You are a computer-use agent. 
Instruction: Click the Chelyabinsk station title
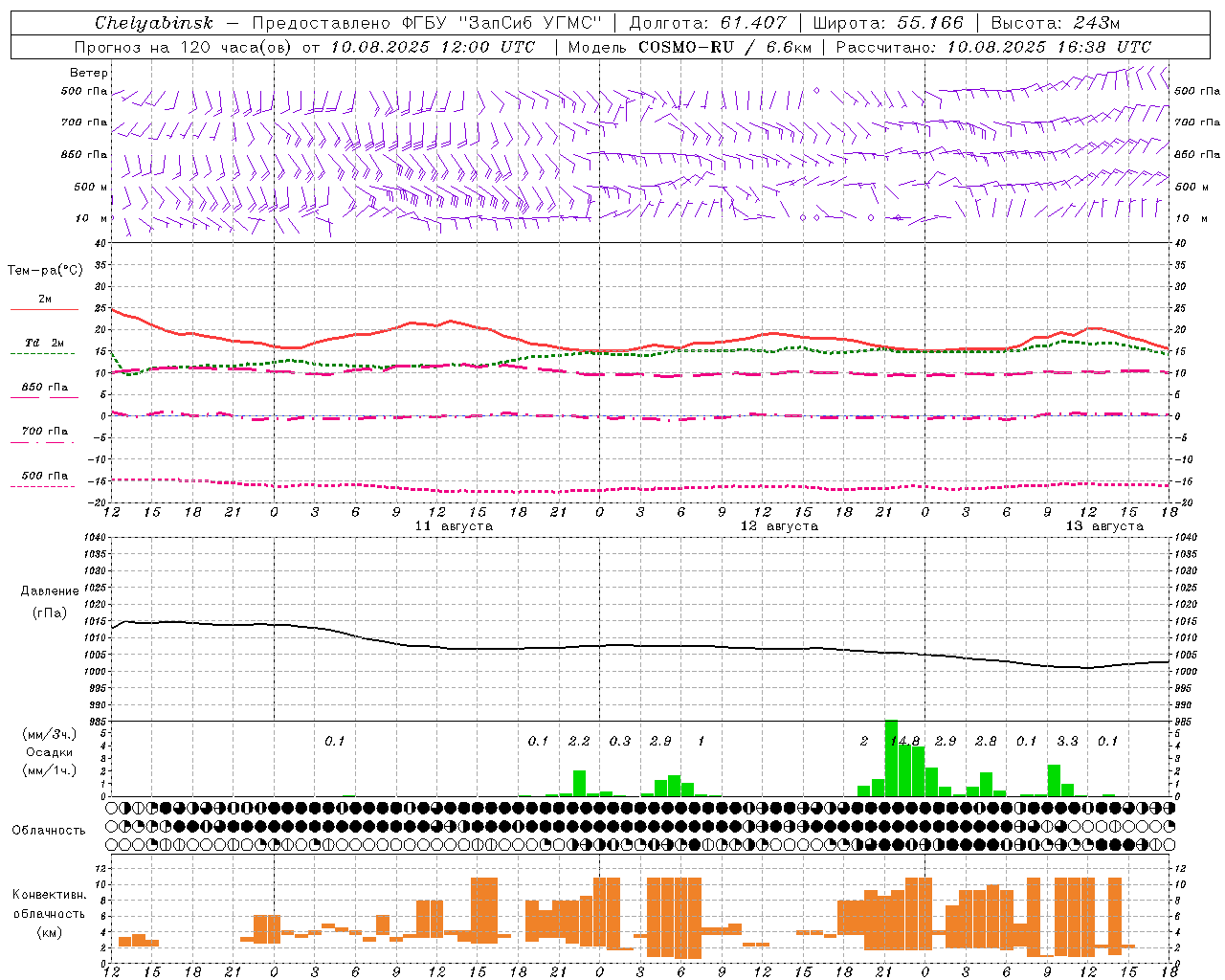(x=154, y=23)
